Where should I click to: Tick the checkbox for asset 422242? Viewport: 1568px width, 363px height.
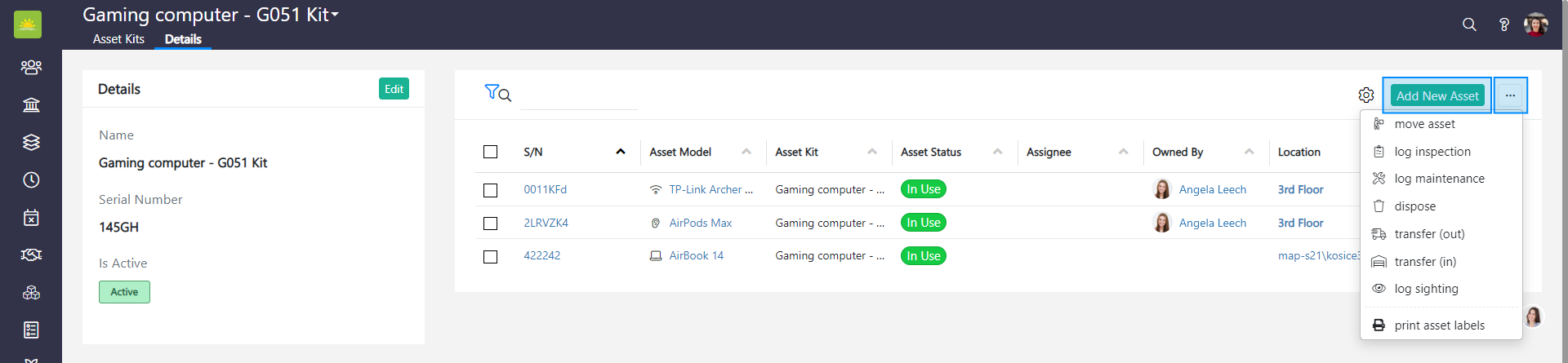tap(490, 256)
